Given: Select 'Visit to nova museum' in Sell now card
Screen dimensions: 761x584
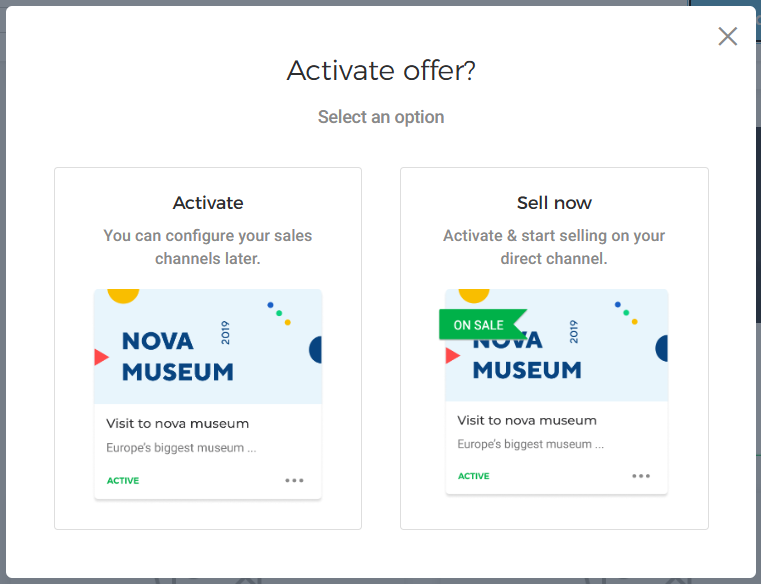Looking at the screenshot, I should click(x=527, y=421).
